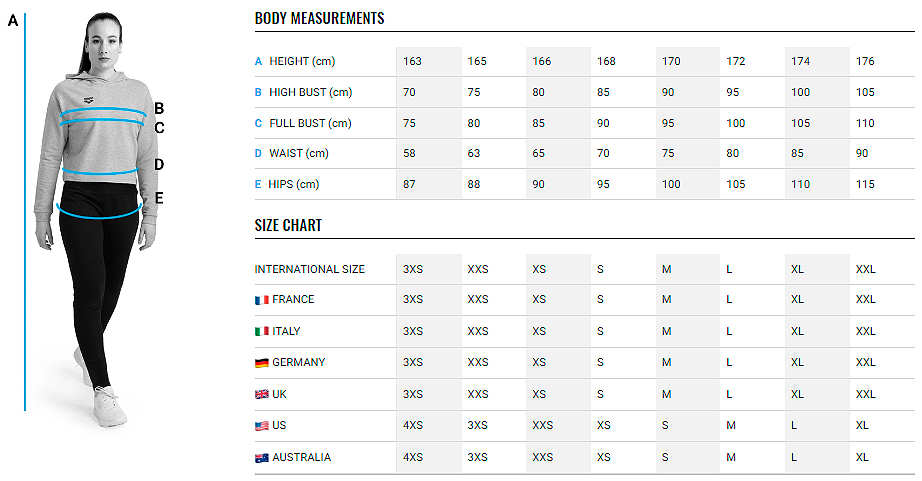Image resolution: width=922 pixels, height=481 pixels.
Task: Click the 4XS cell in the US row
Action: pyautogui.click(x=413, y=425)
